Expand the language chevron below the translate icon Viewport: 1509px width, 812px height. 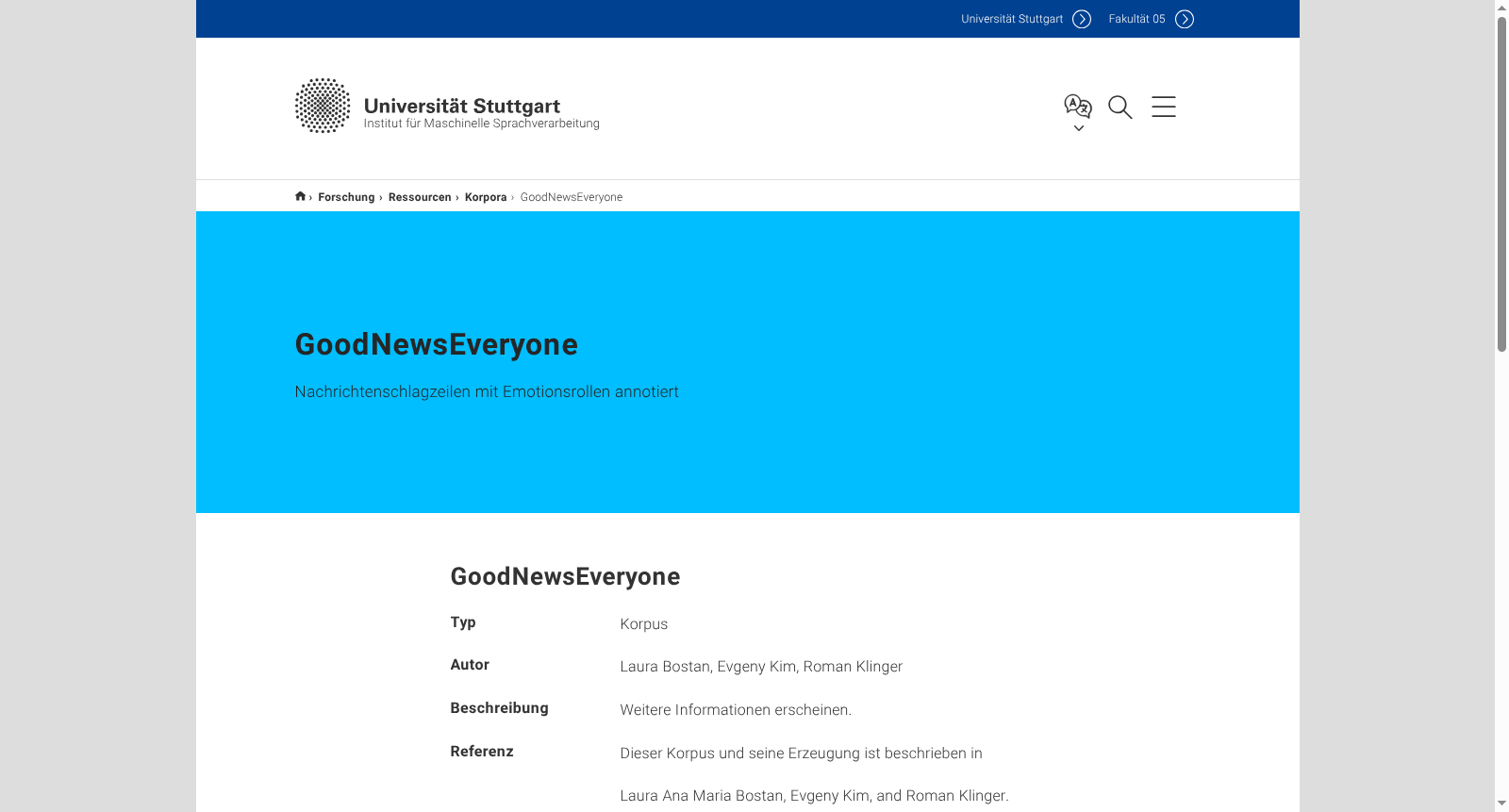tap(1079, 128)
